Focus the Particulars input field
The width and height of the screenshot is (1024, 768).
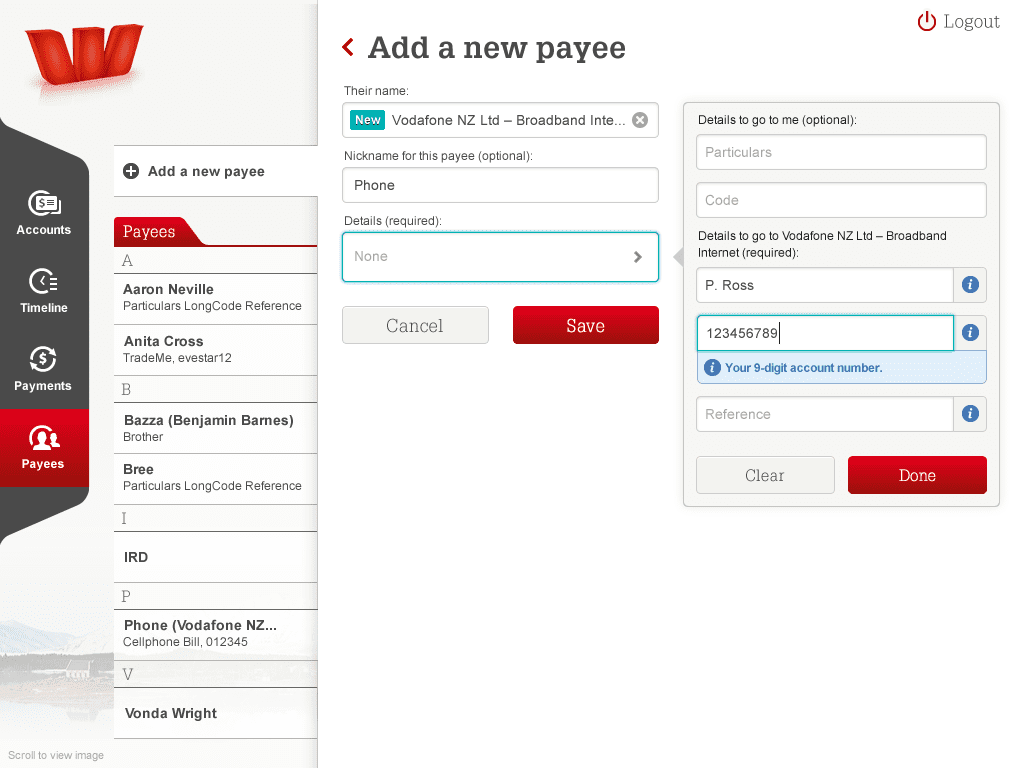tap(841, 152)
